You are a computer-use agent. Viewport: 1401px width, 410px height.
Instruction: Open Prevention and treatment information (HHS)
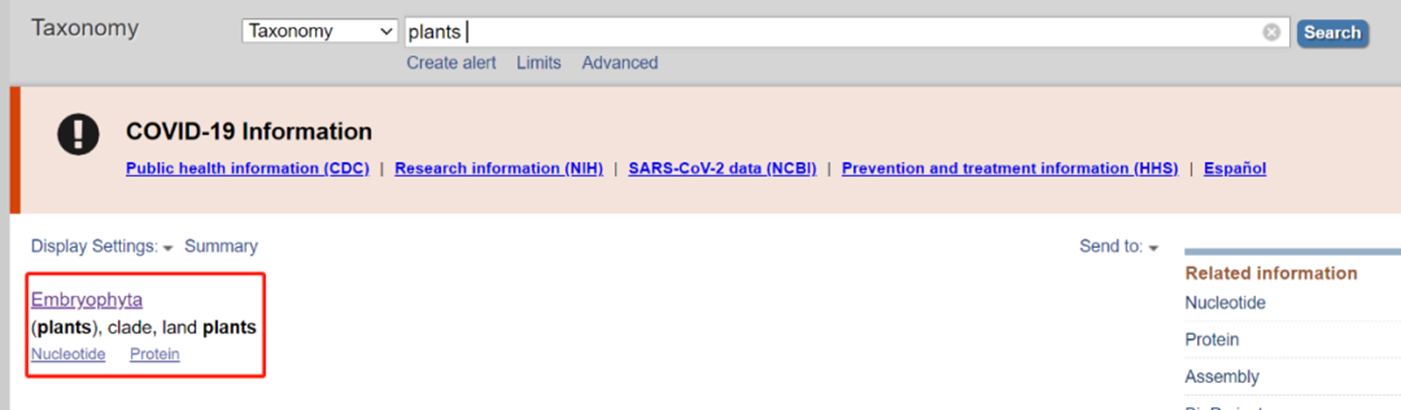(1010, 168)
